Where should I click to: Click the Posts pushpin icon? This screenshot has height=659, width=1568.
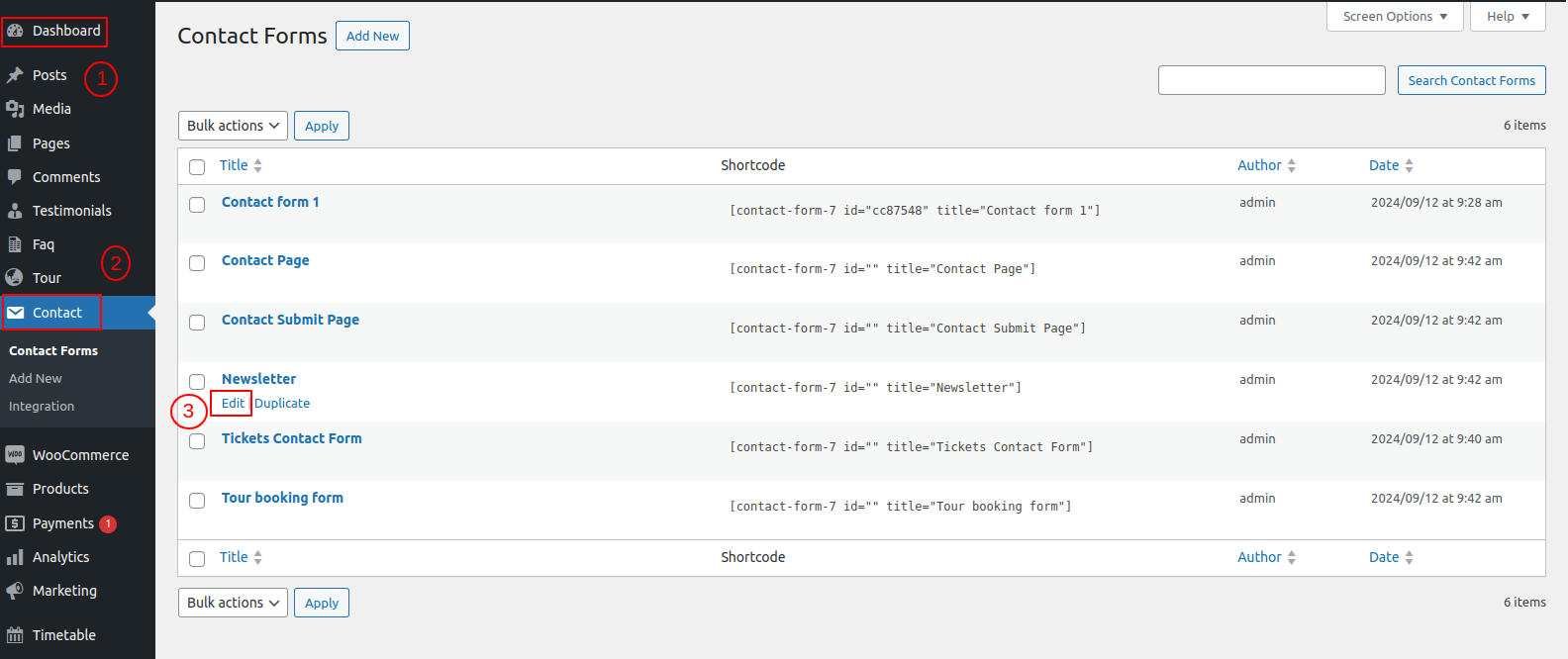(x=15, y=75)
